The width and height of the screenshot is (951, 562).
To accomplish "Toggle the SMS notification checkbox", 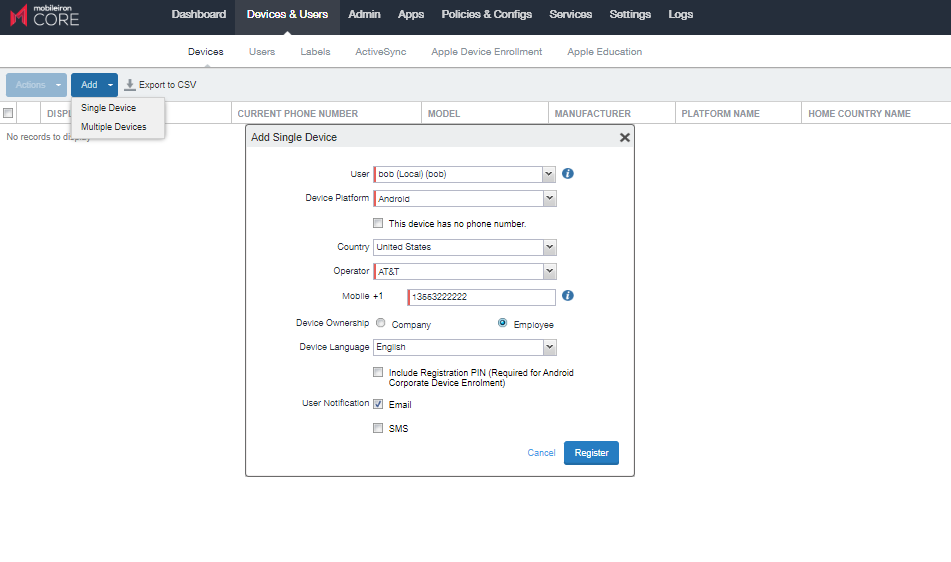I will [x=378, y=428].
